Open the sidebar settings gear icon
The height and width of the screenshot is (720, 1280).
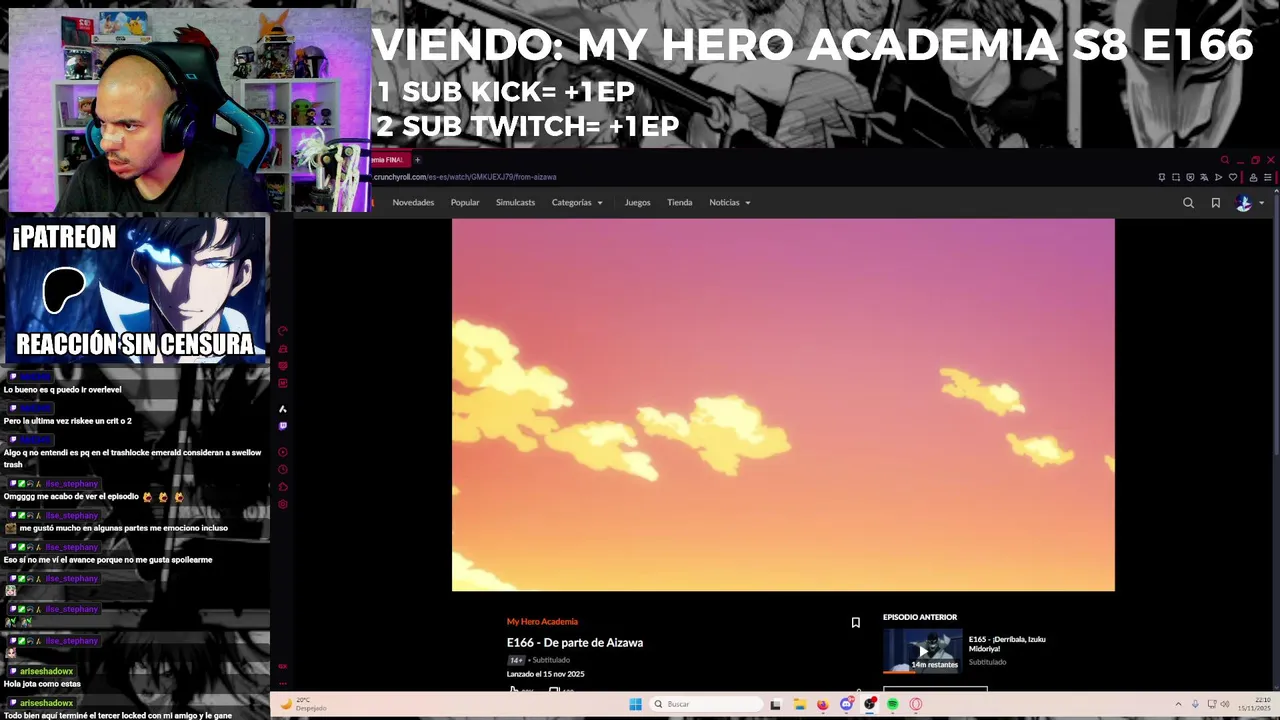pos(282,504)
